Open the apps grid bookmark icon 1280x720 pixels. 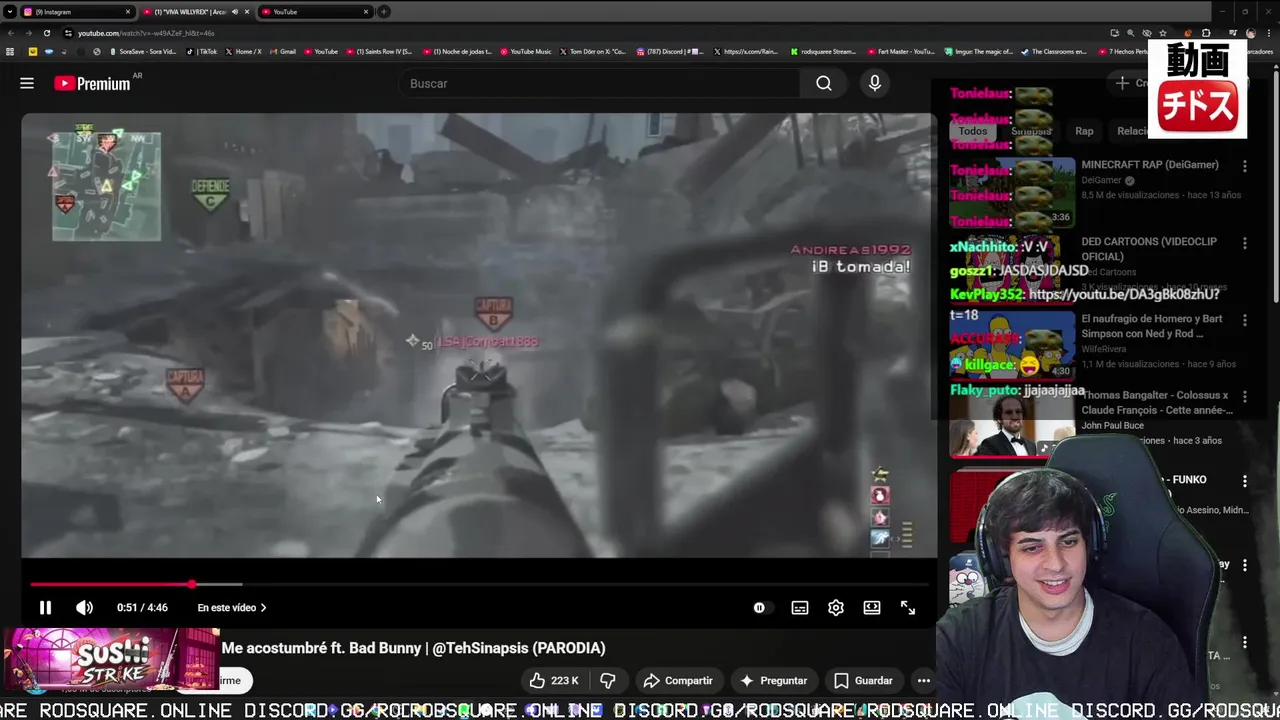[x=10, y=51]
